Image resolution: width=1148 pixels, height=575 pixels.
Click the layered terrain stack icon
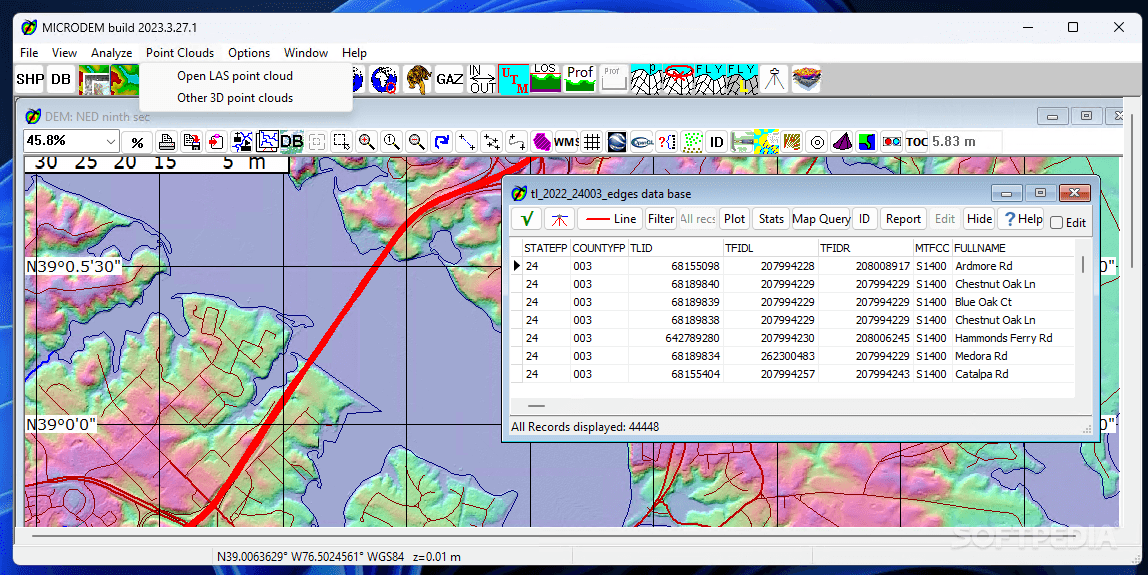(x=806, y=79)
